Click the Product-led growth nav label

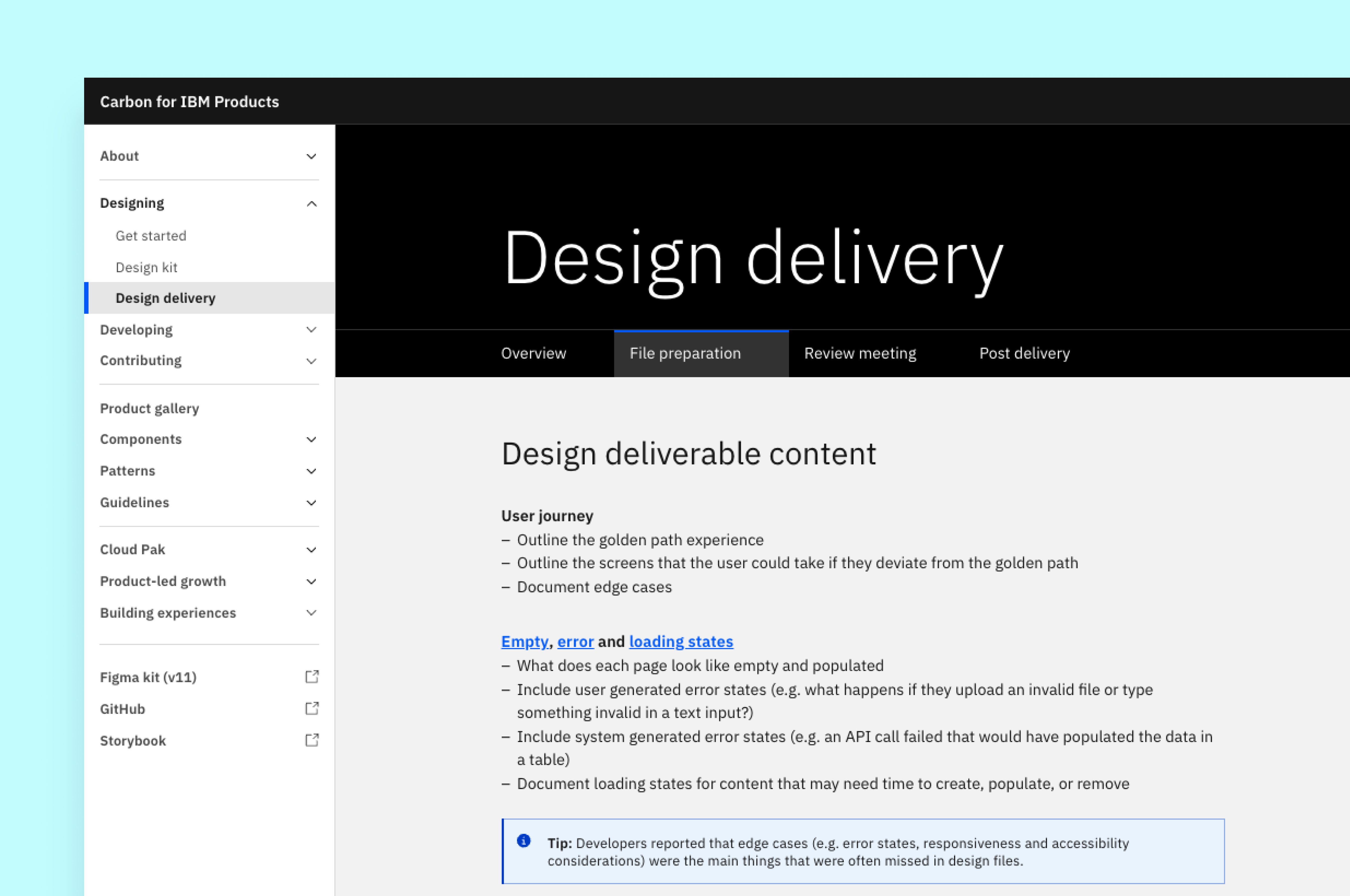coord(163,581)
